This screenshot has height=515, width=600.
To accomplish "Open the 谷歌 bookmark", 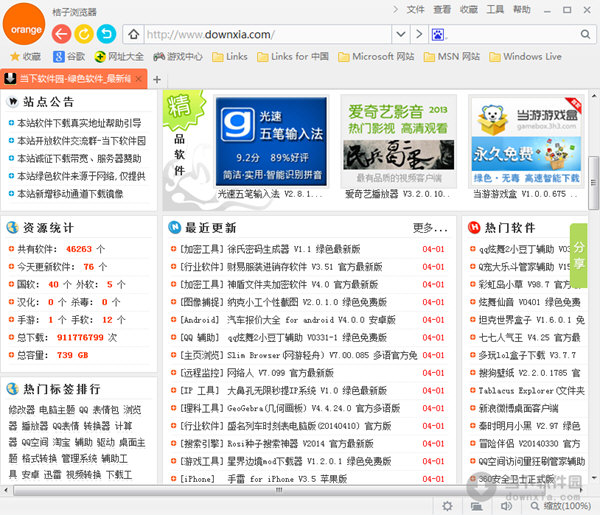I will click(69, 57).
